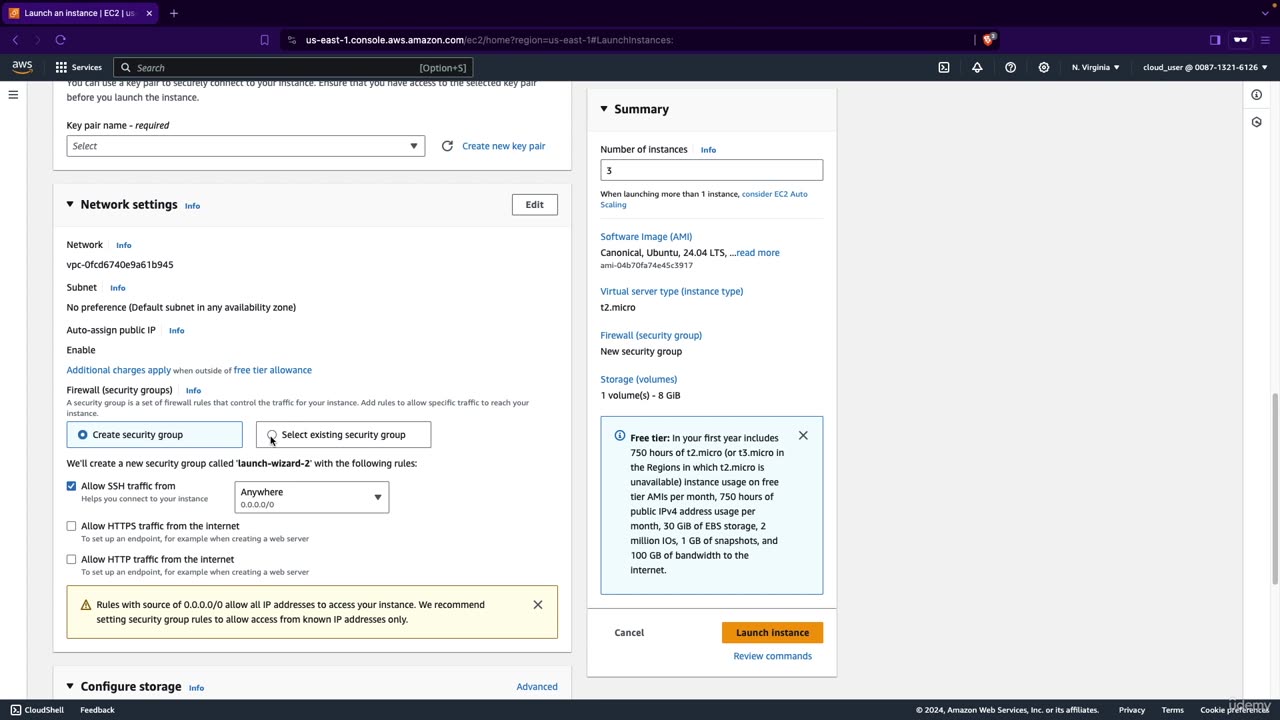
Task: Open the Key pair name dropdown
Action: pos(245,146)
